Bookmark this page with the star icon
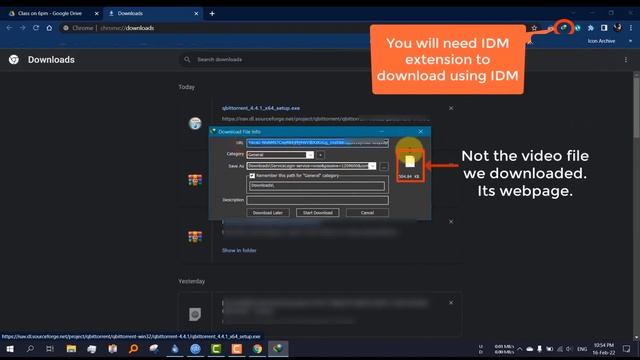 [x=534, y=28]
